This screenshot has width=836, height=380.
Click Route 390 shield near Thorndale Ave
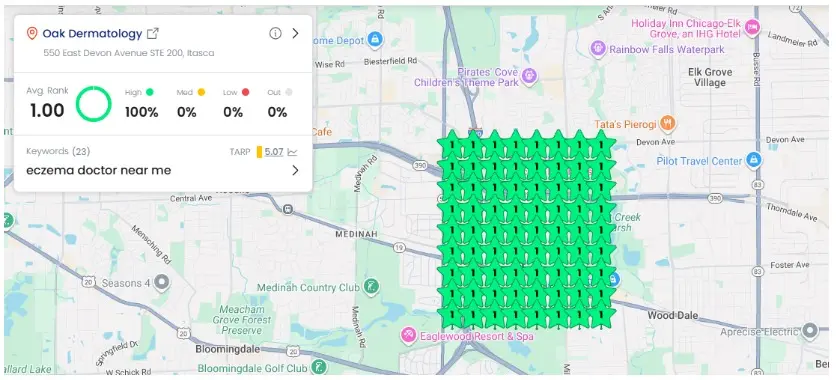tap(715, 198)
